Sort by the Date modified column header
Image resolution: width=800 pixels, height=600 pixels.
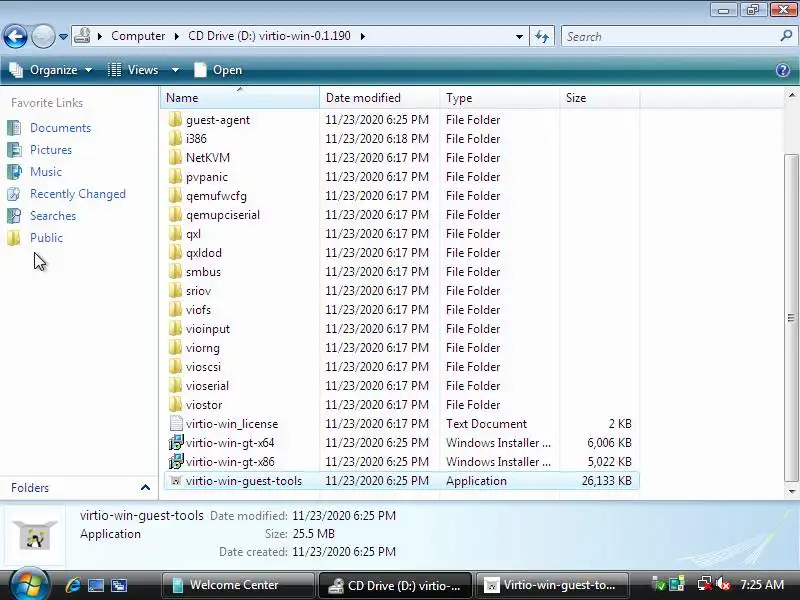click(x=380, y=97)
